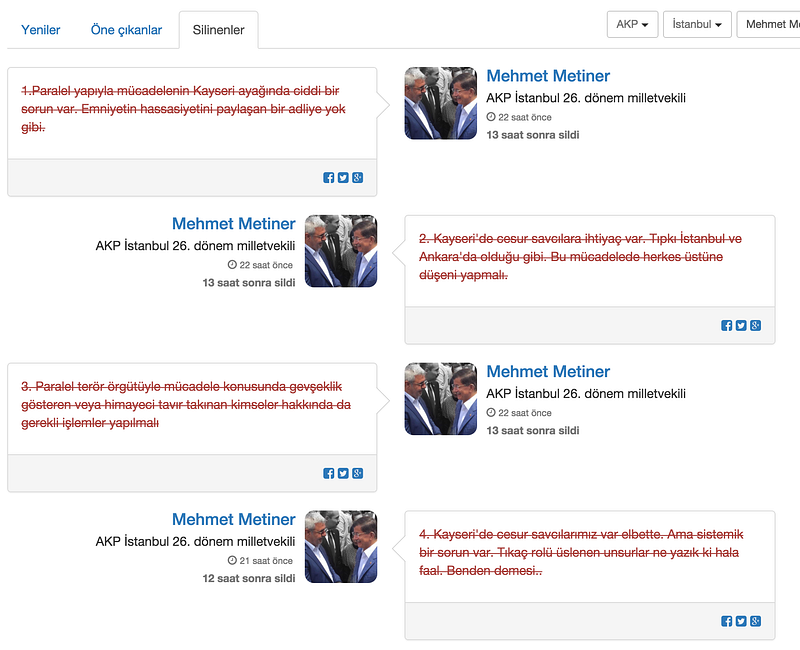This screenshot has height=650, width=800.
Task: Select the Silinenler tab
Action: point(218,30)
